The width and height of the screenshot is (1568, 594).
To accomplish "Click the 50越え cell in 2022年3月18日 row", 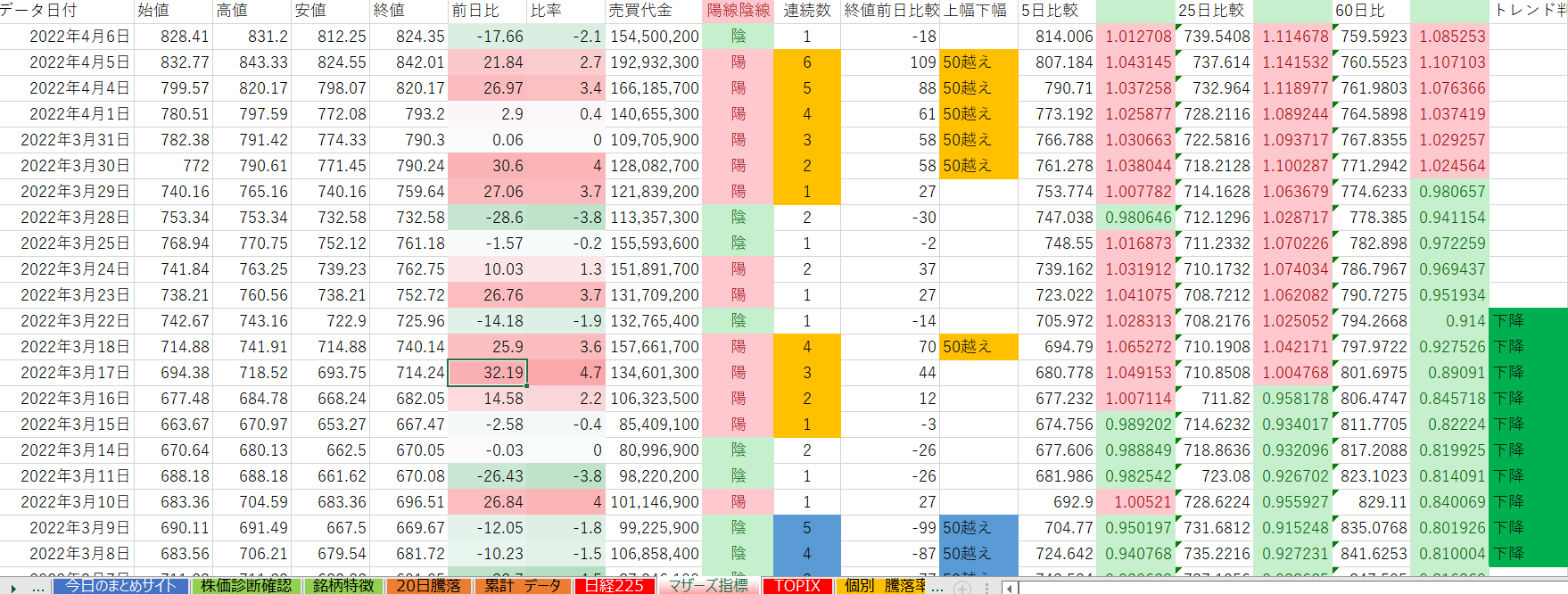I will point(978,347).
